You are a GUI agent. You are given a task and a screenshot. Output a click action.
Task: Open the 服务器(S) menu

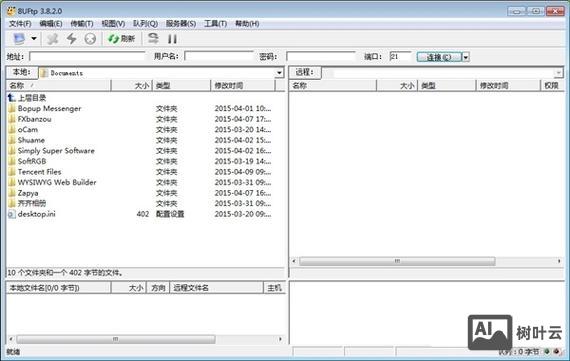pos(181,24)
